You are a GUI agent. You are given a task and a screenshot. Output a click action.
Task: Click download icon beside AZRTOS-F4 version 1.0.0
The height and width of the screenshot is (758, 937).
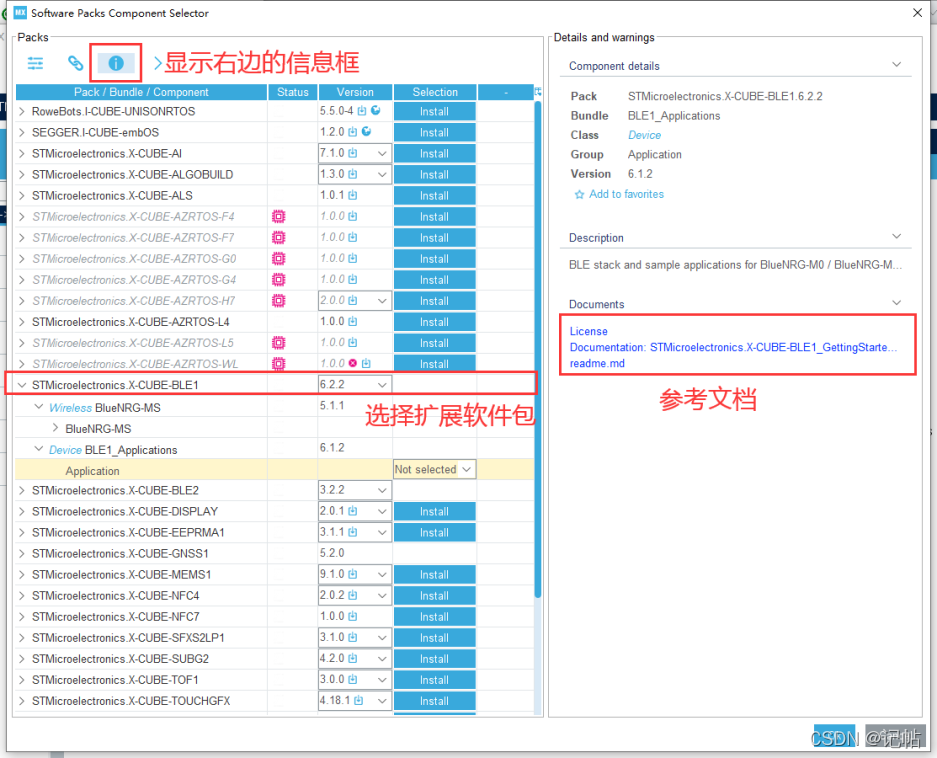(x=353, y=216)
